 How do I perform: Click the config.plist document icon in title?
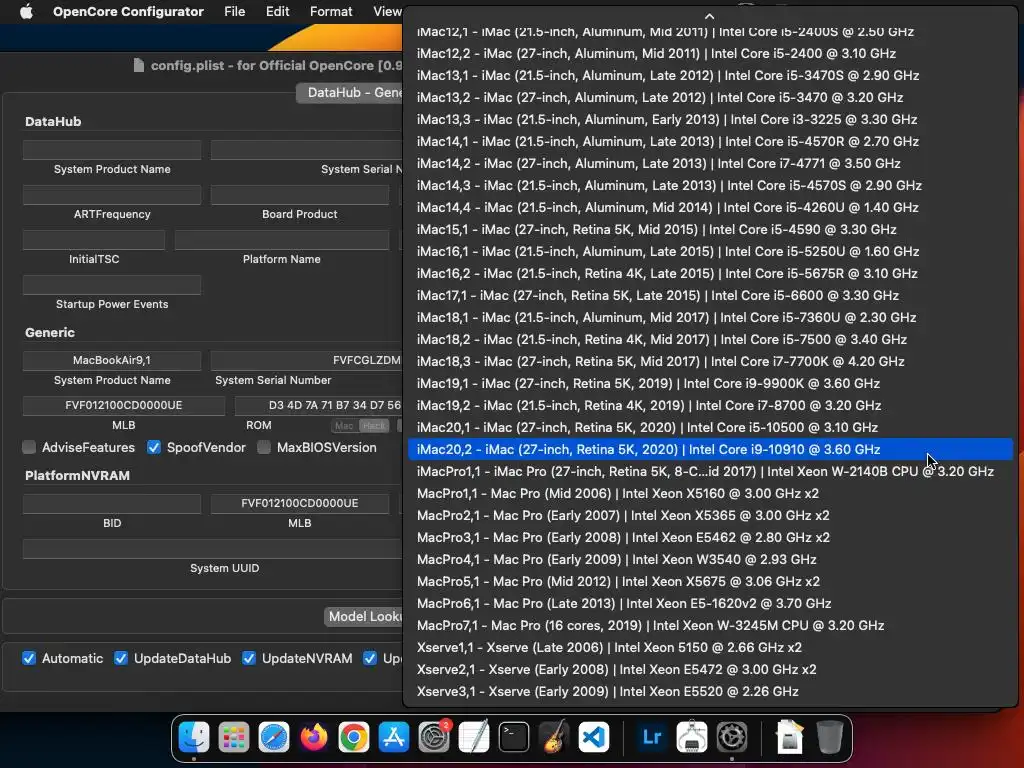point(138,65)
